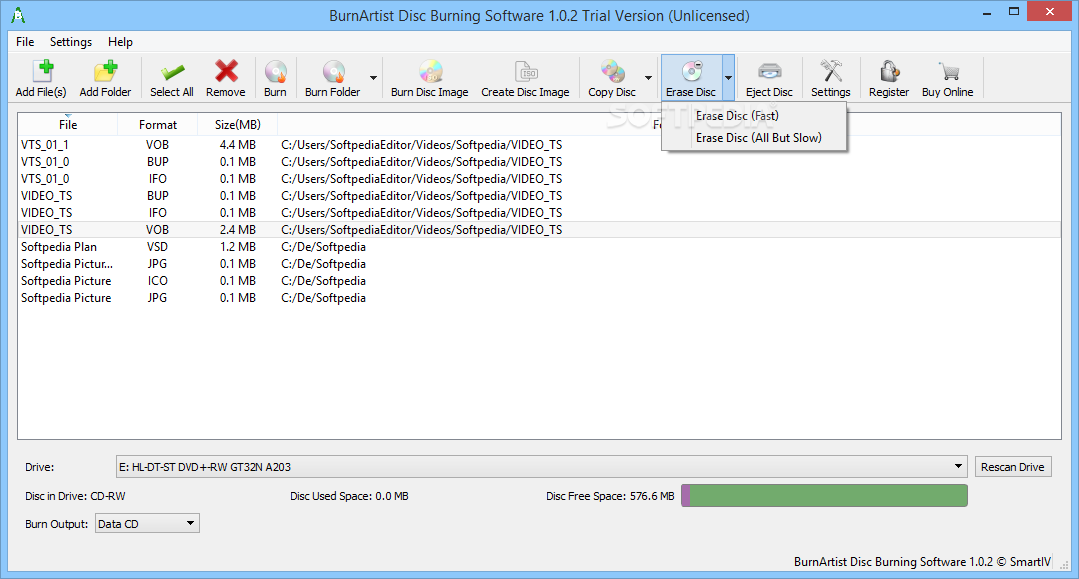Select the VTS_01_1 file row
The height and width of the screenshot is (579, 1079).
click(539, 145)
